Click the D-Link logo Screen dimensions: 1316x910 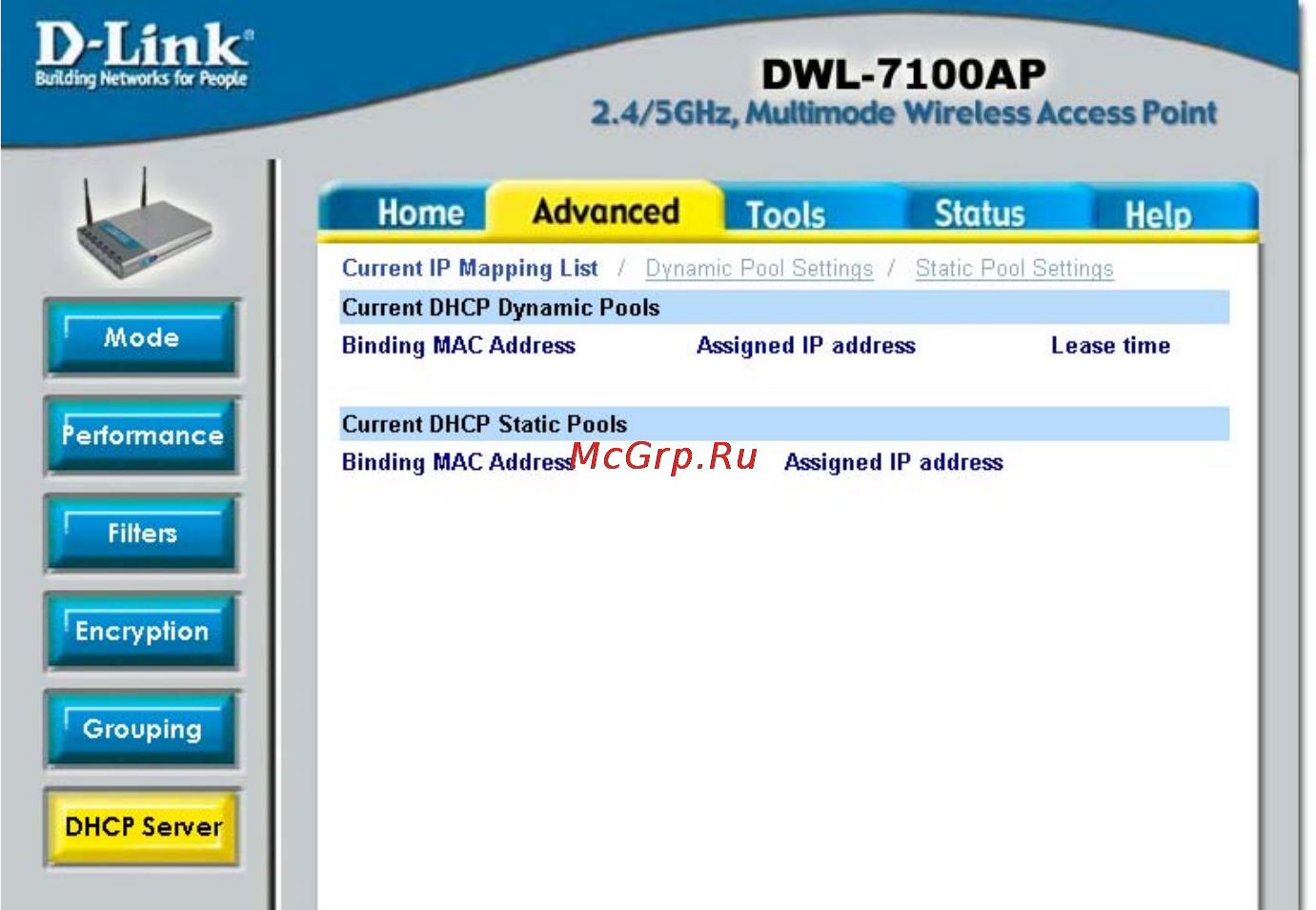tap(143, 55)
